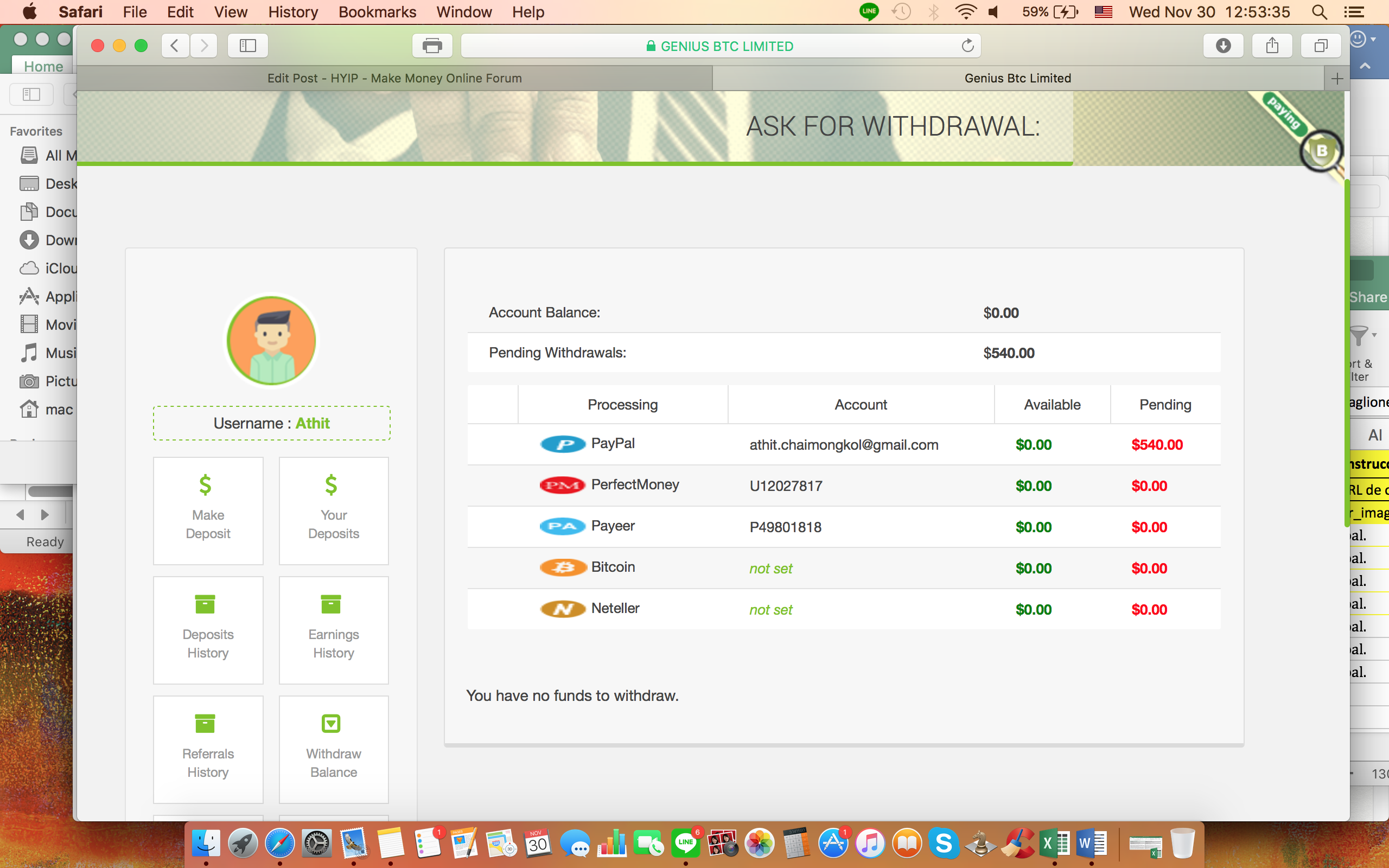
Task: Click the Withdraw Balance tile
Action: pos(334,749)
